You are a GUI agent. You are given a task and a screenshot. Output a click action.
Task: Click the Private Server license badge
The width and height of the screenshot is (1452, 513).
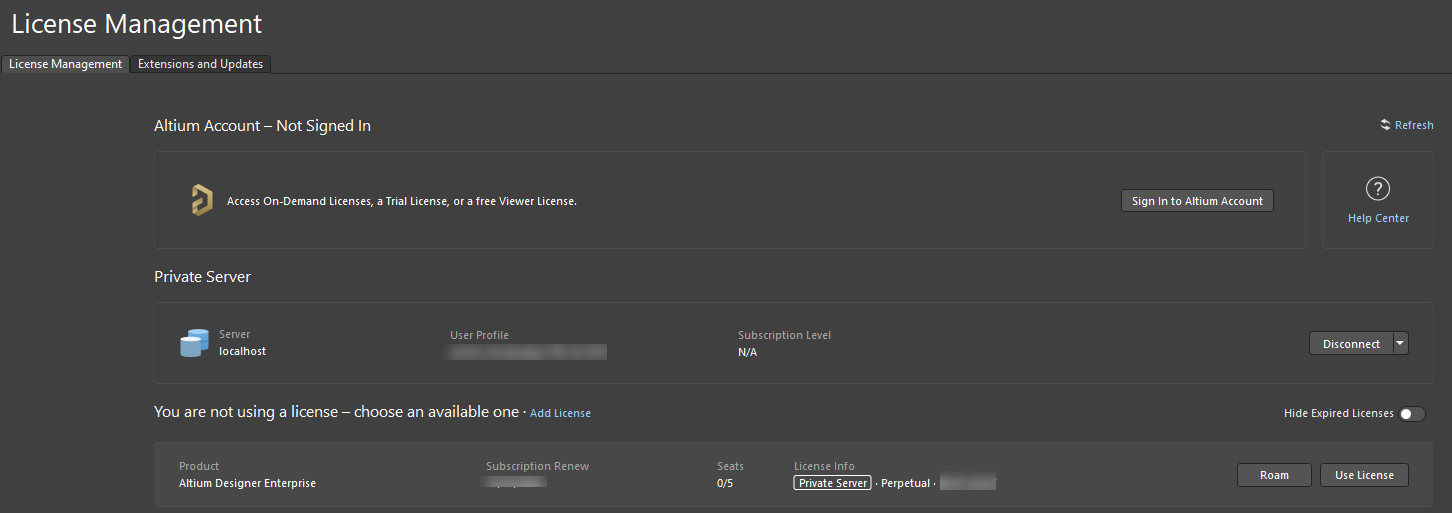point(832,483)
